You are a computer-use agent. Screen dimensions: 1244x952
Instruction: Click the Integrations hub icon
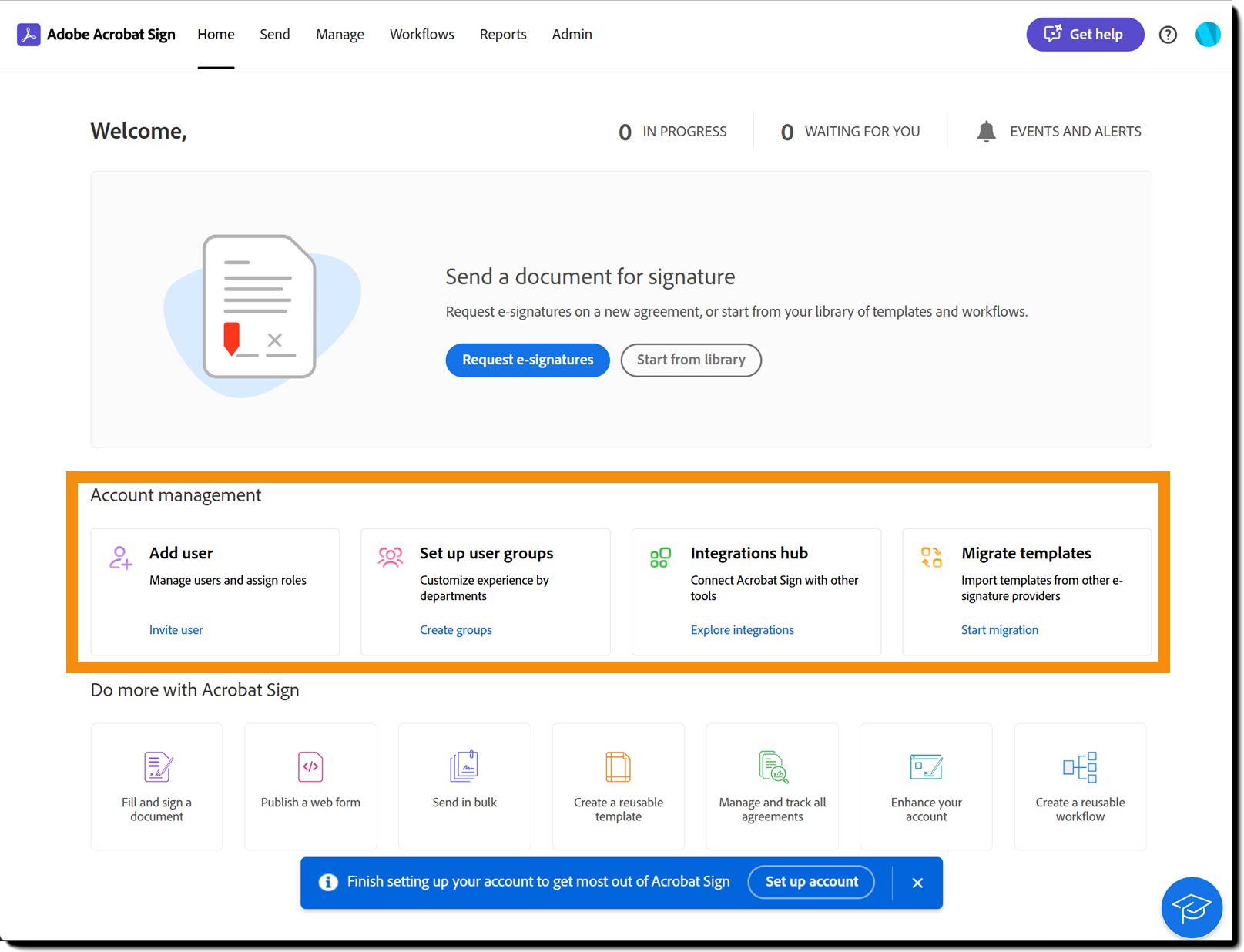(x=660, y=558)
